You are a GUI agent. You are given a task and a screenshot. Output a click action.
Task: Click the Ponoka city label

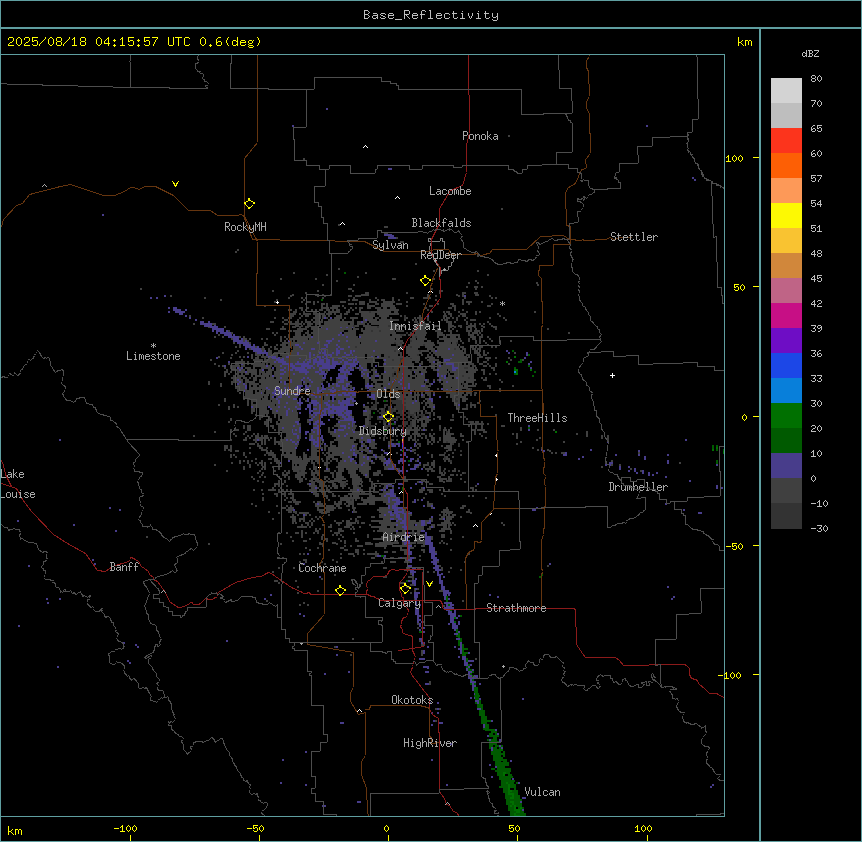tap(480, 136)
